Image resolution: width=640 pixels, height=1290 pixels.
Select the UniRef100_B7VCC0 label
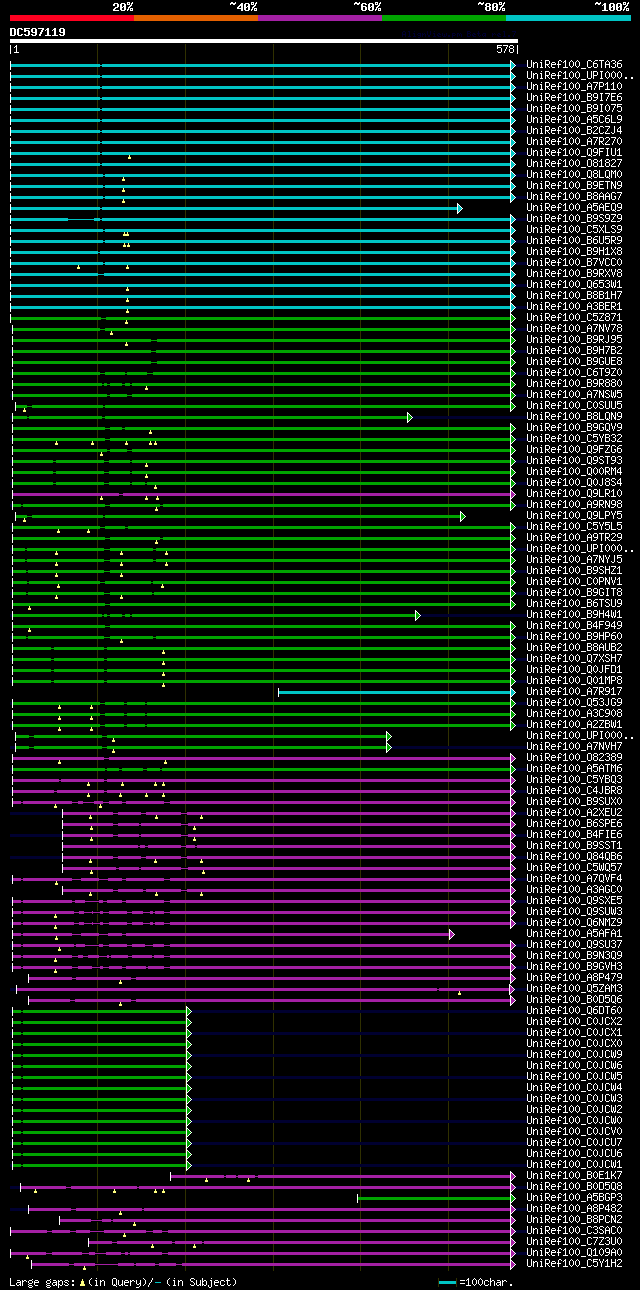[x=574, y=263]
